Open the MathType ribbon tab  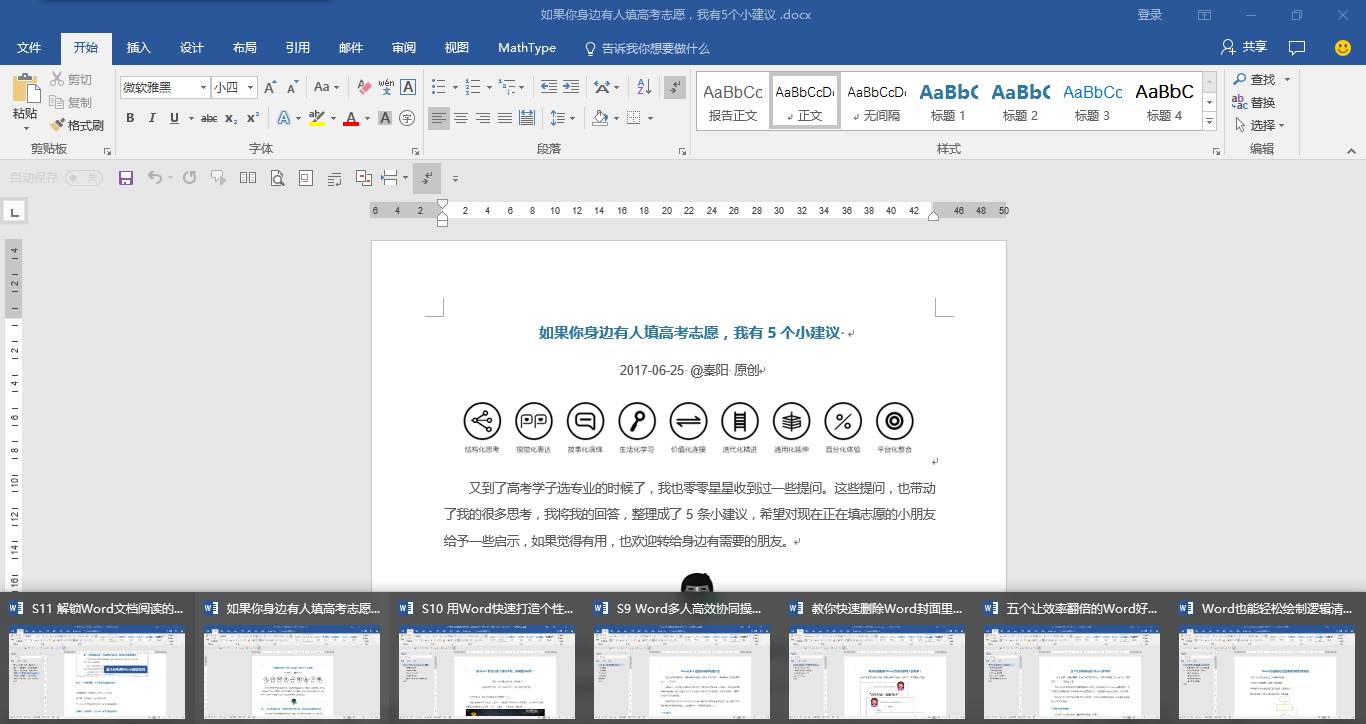click(x=527, y=47)
